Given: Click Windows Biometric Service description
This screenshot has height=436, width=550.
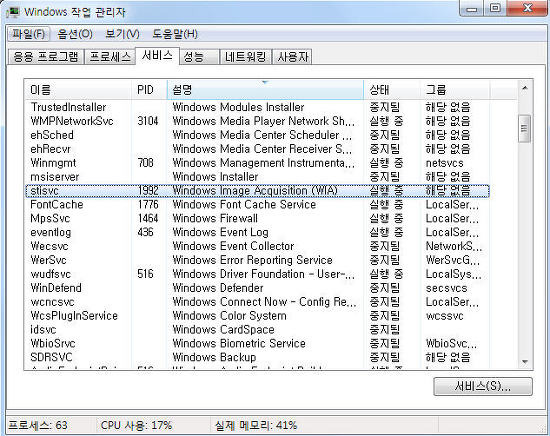Looking at the screenshot, I should tap(239, 343).
